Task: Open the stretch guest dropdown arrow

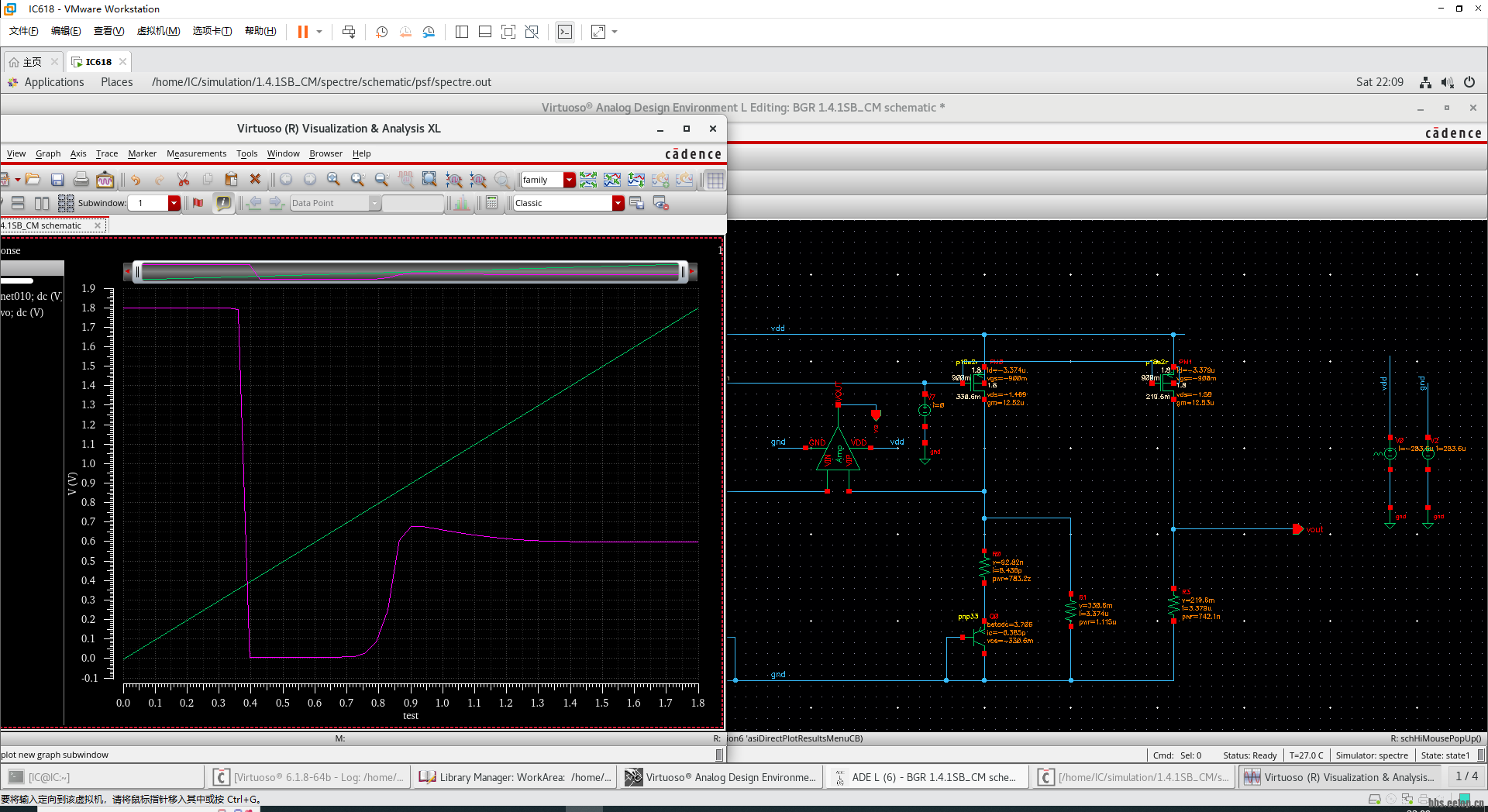Action: click(x=615, y=32)
